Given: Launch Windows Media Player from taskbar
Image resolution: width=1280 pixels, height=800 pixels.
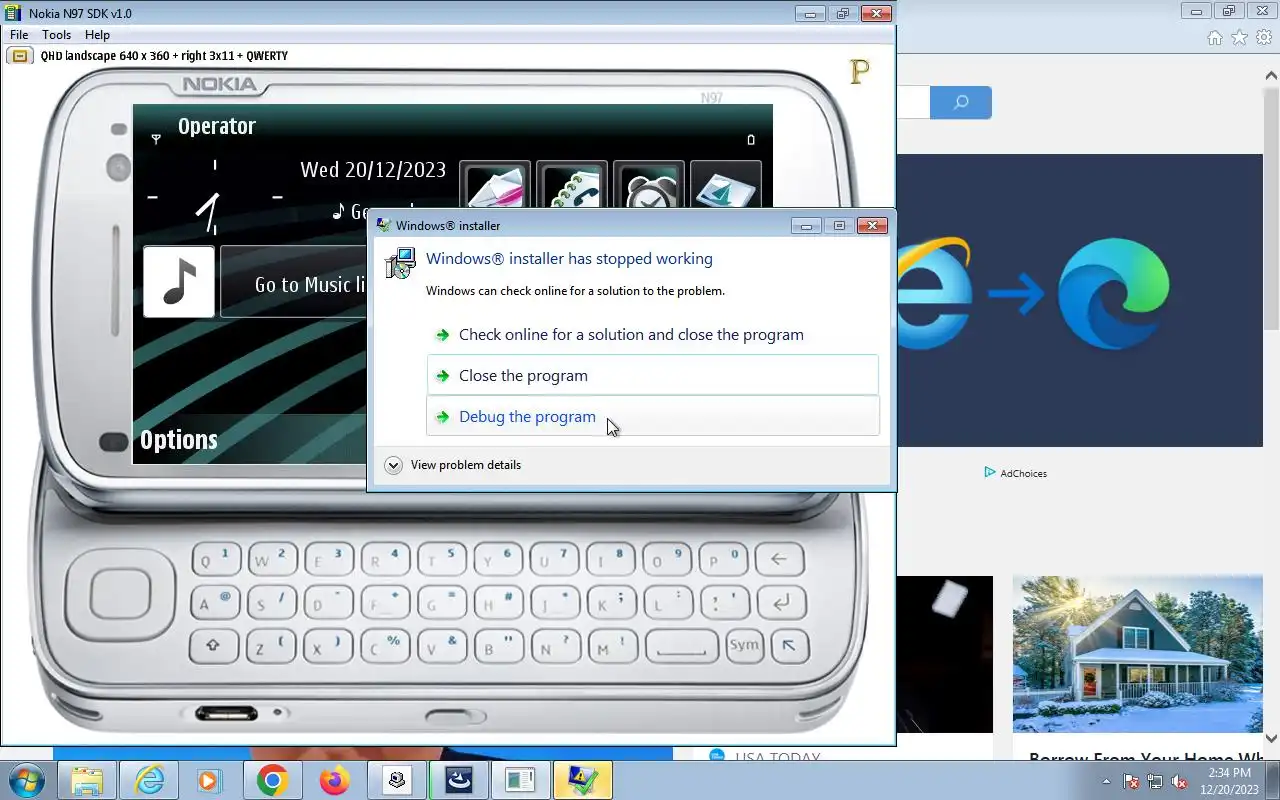Looking at the screenshot, I should (x=210, y=780).
